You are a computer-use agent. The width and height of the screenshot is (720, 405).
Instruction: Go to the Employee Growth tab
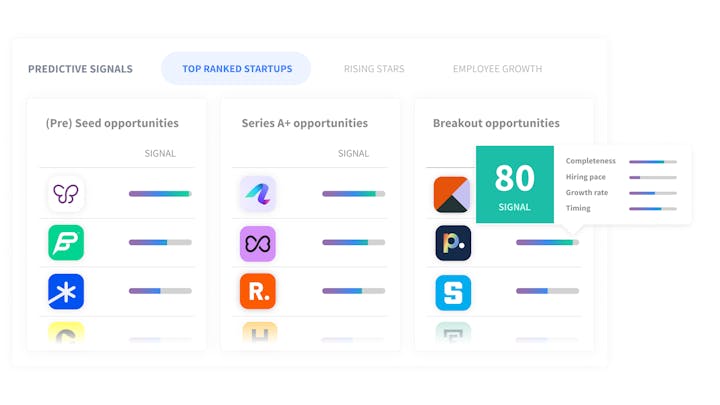(497, 69)
